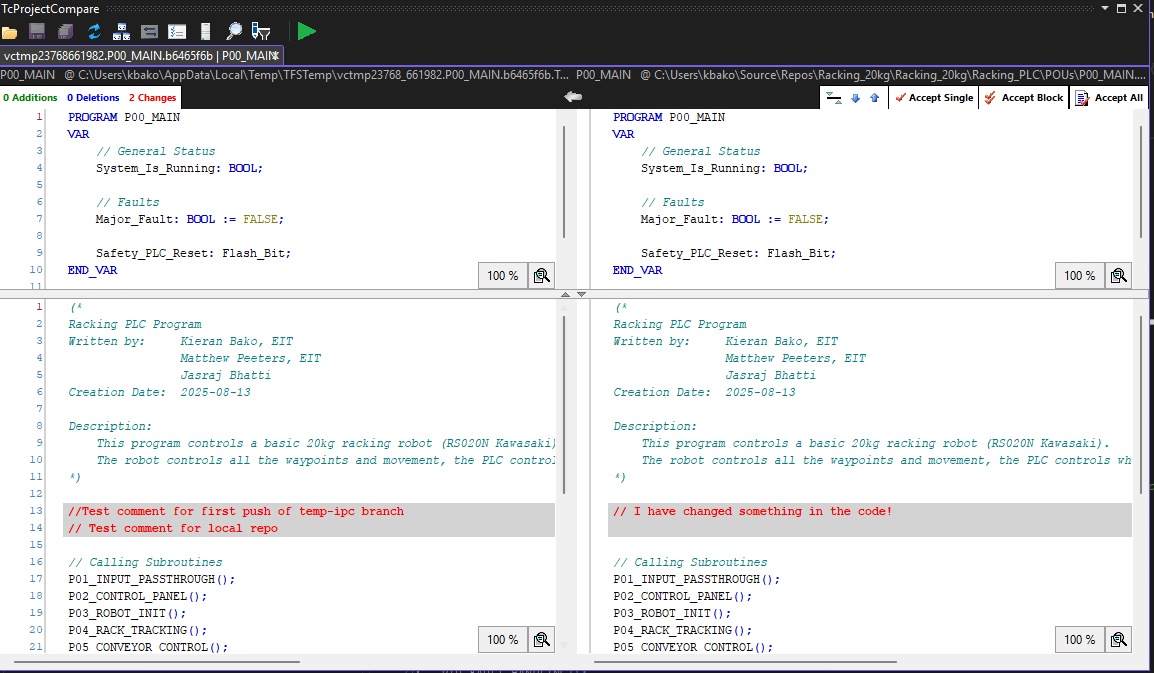Screen dimensions: 1154x673
Task: Click the left-pointing merge arrow between panes
Action: click(x=573, y=96)
